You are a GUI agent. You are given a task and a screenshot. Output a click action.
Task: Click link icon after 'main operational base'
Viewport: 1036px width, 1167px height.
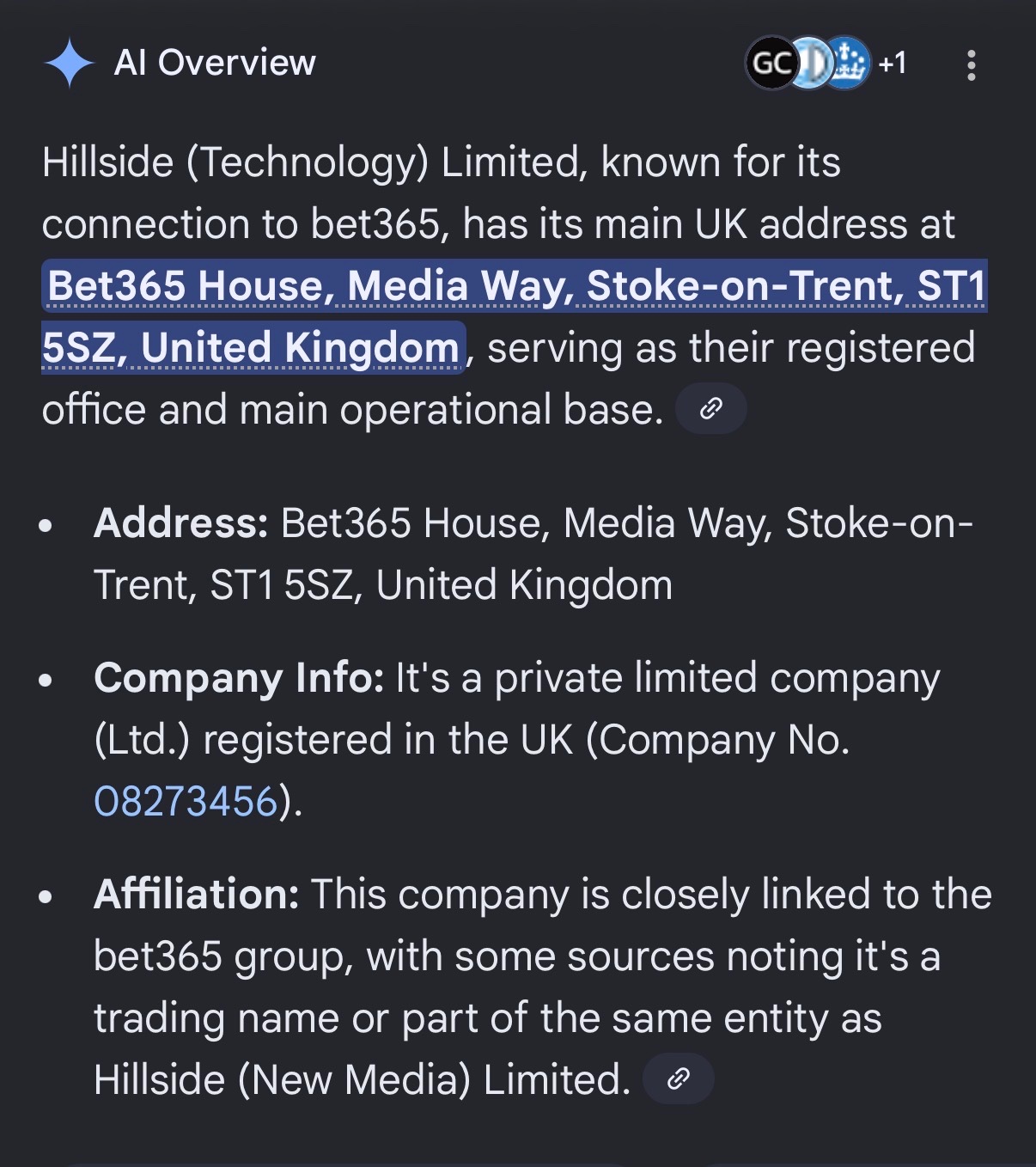(711, 409)
